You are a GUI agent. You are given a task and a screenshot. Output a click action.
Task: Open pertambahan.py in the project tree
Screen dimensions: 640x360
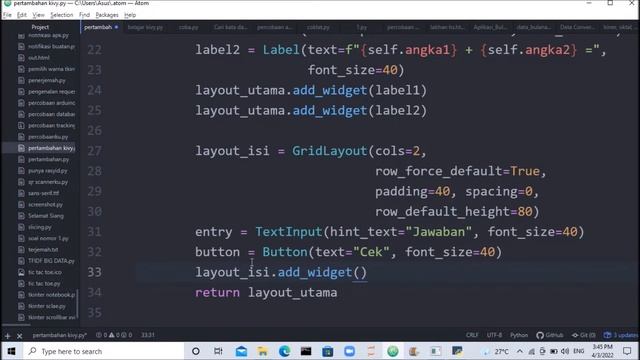[x=49, y=160]
